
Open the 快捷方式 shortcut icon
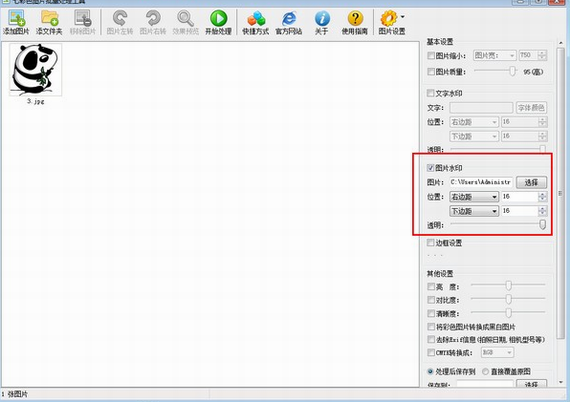[x=256, y=19]
